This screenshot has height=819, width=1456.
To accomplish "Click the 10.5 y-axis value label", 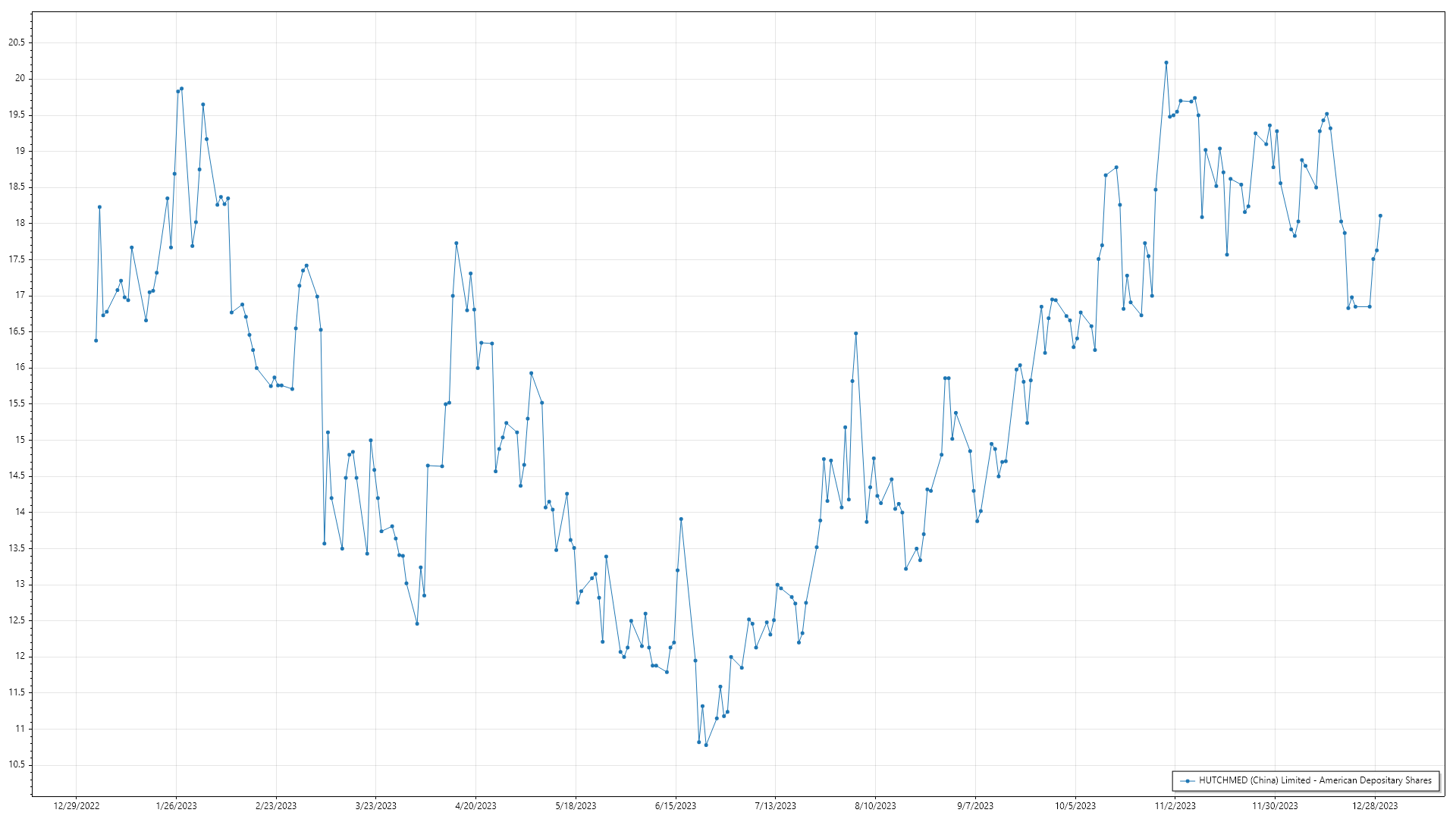I will 17,764.
